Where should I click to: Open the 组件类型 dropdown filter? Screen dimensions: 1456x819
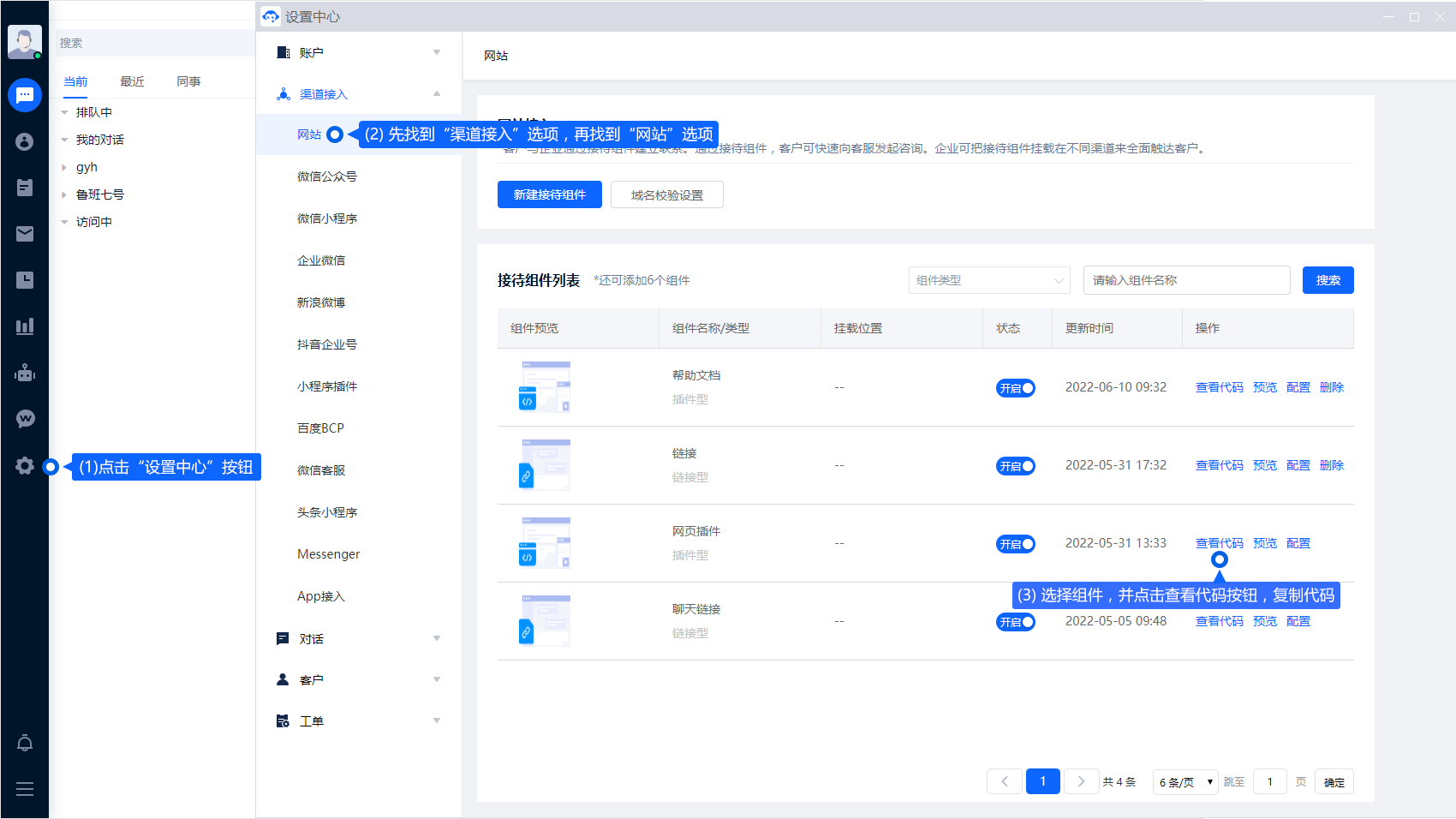(988, 280)
